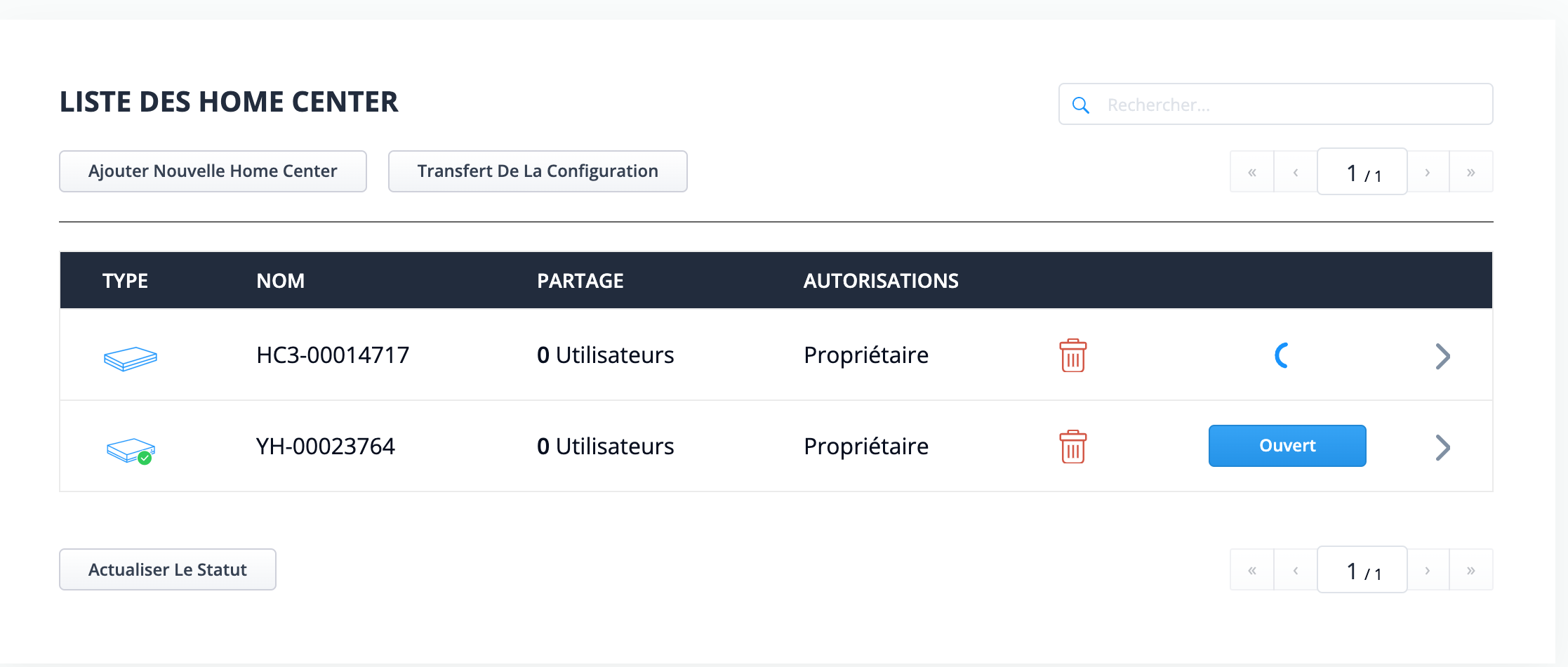
Task: Click Ajouter Nouvelle Home Center button
Action: (213, 171)
